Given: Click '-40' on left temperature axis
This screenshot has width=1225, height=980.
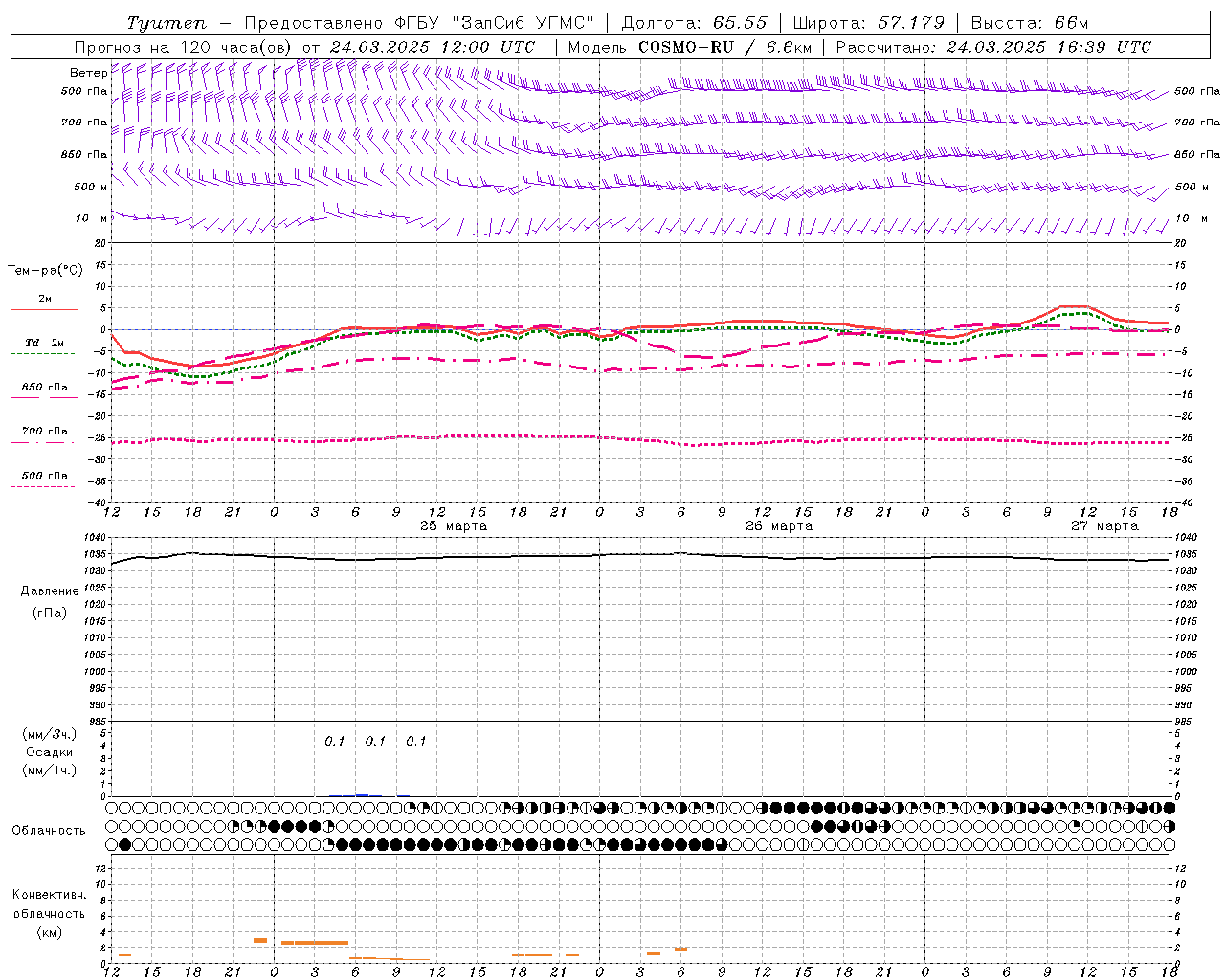Looking at the screenshot, I should tap(98, 501).
